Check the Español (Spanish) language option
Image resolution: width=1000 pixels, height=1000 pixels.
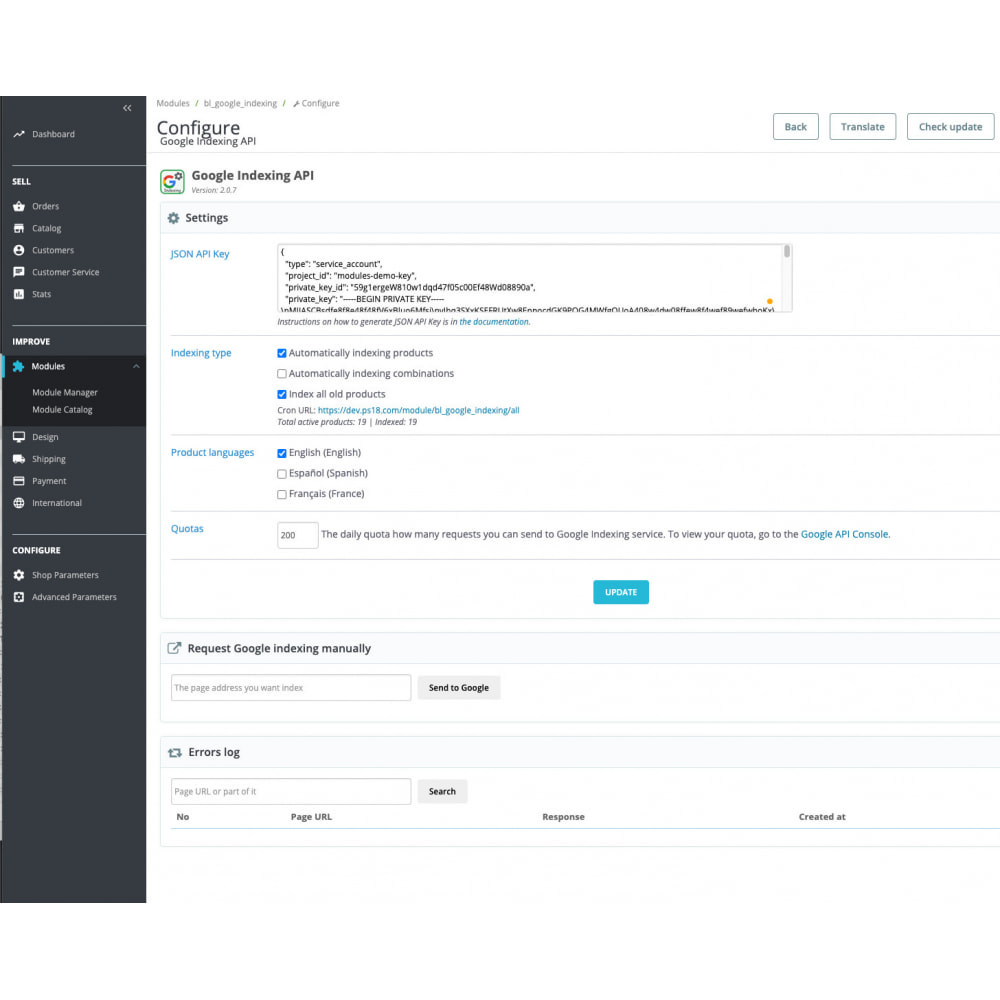point(282,473)
